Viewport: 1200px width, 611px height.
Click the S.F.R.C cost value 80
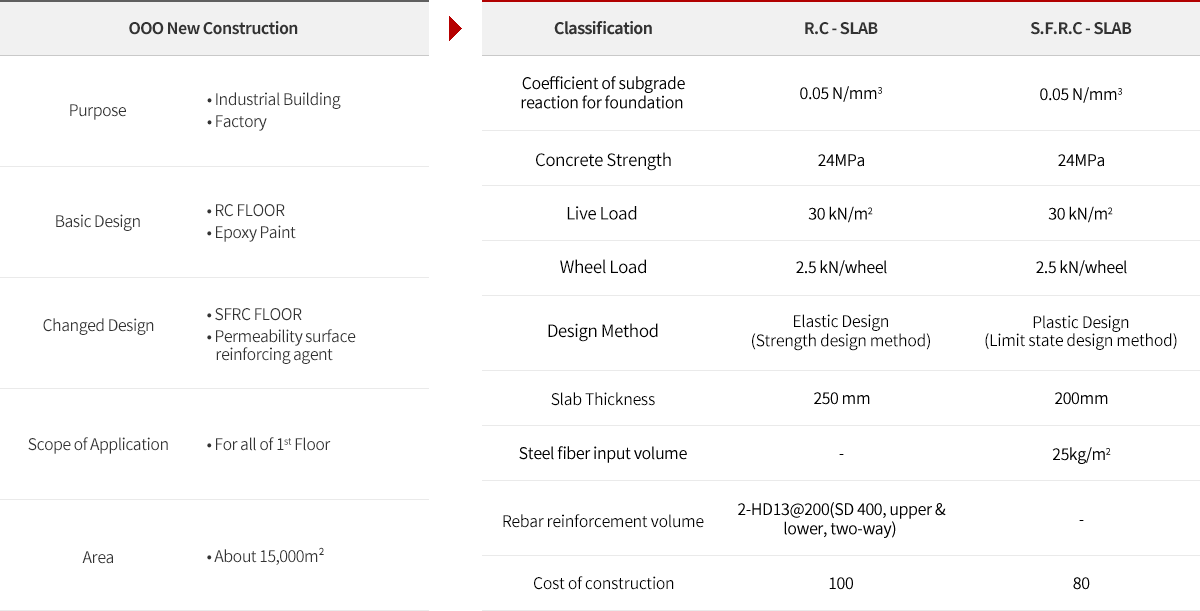tap(1081, 583)
